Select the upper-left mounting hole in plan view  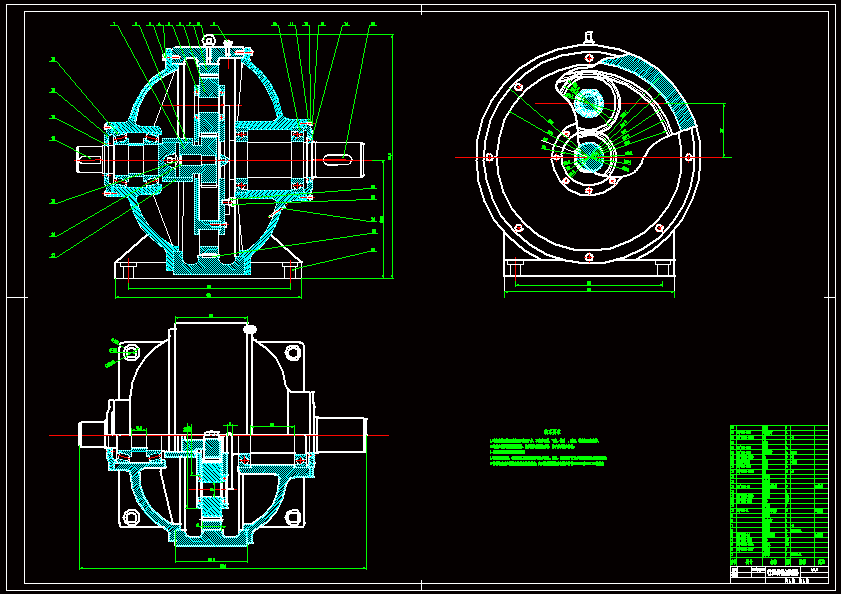(x=131, y=353)
